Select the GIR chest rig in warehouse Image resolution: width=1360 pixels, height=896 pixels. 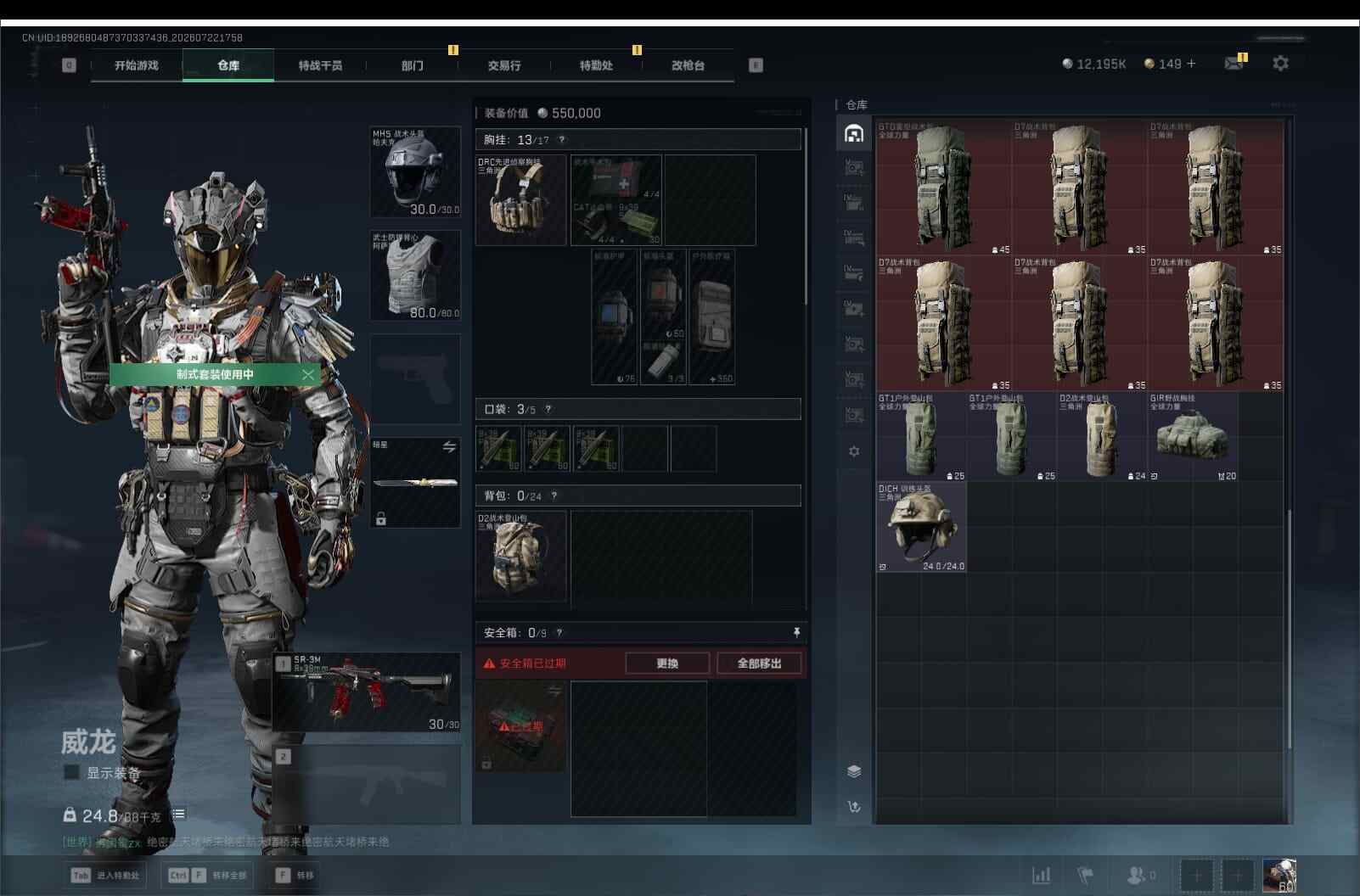click(1193, 437)
